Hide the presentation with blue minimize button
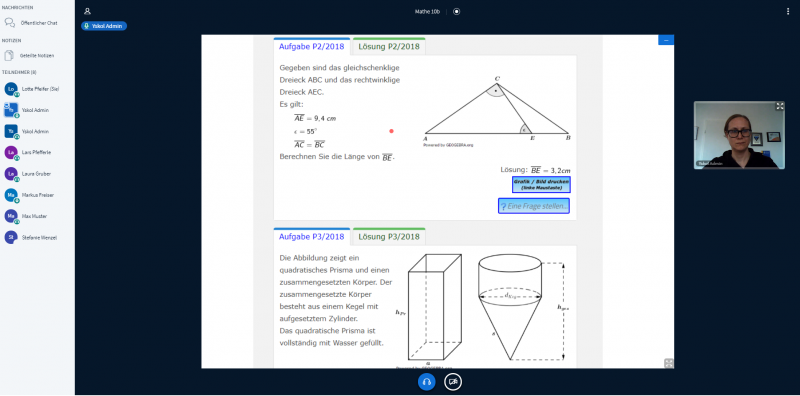Screen dimensions: 800x396 point(666,40)
